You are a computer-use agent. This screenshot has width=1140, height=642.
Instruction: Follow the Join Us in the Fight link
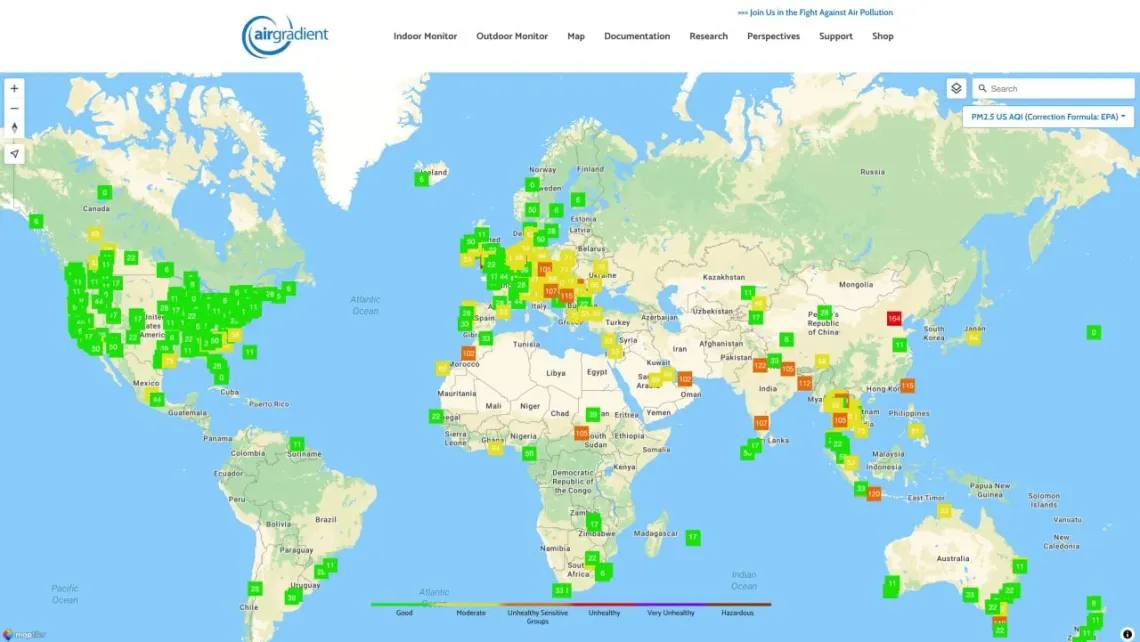[818, 12]
